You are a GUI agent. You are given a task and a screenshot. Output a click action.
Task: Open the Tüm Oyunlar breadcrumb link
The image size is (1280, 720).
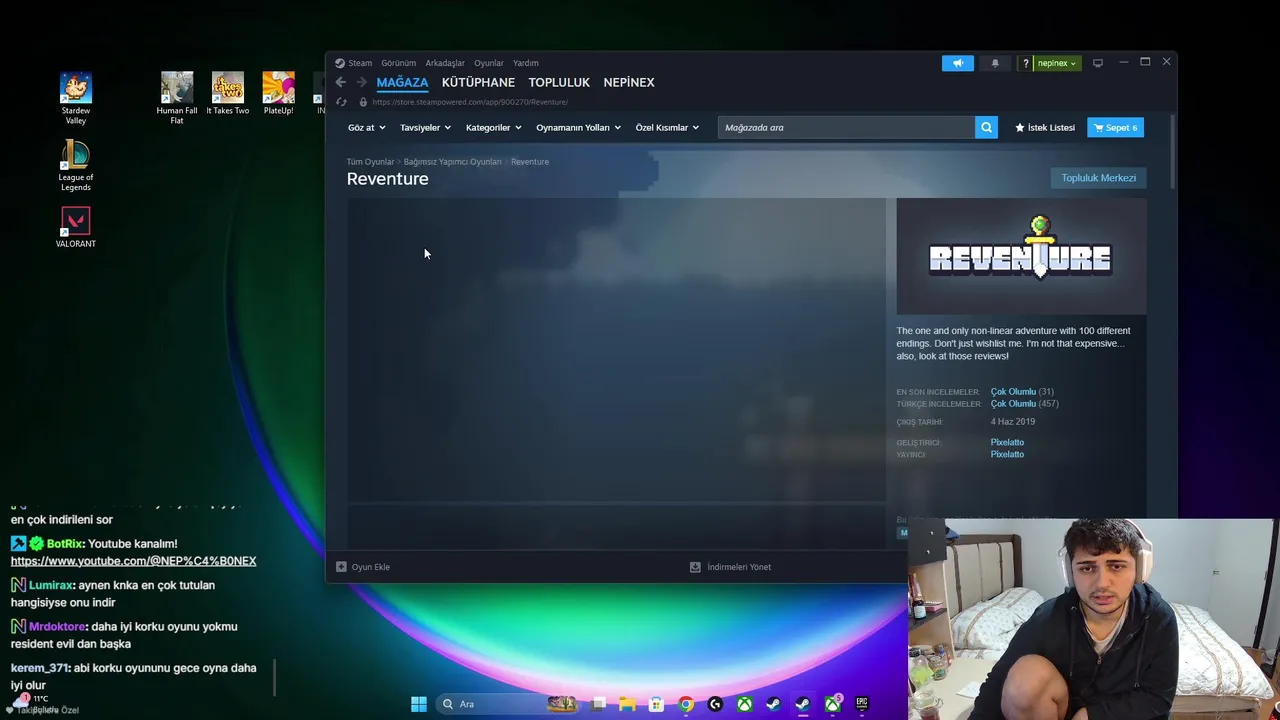(370, 161)
